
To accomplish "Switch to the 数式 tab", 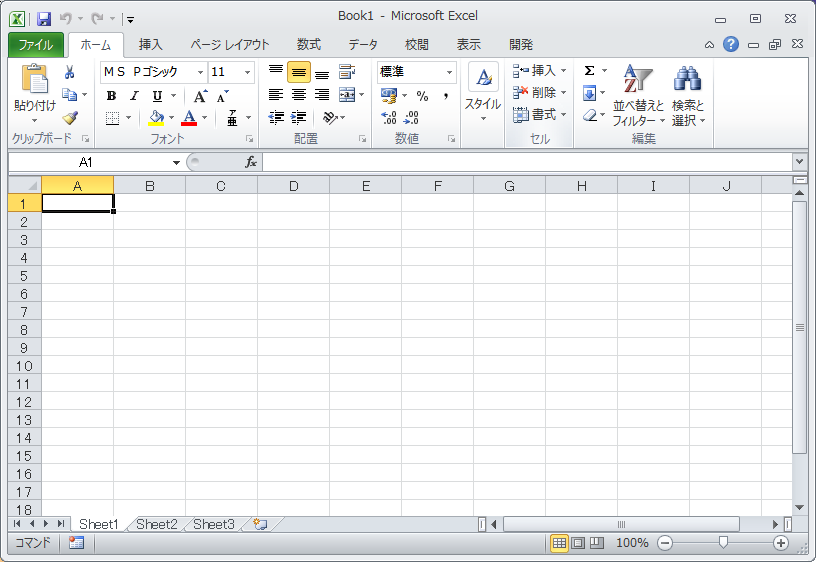I will pos(309,45).
